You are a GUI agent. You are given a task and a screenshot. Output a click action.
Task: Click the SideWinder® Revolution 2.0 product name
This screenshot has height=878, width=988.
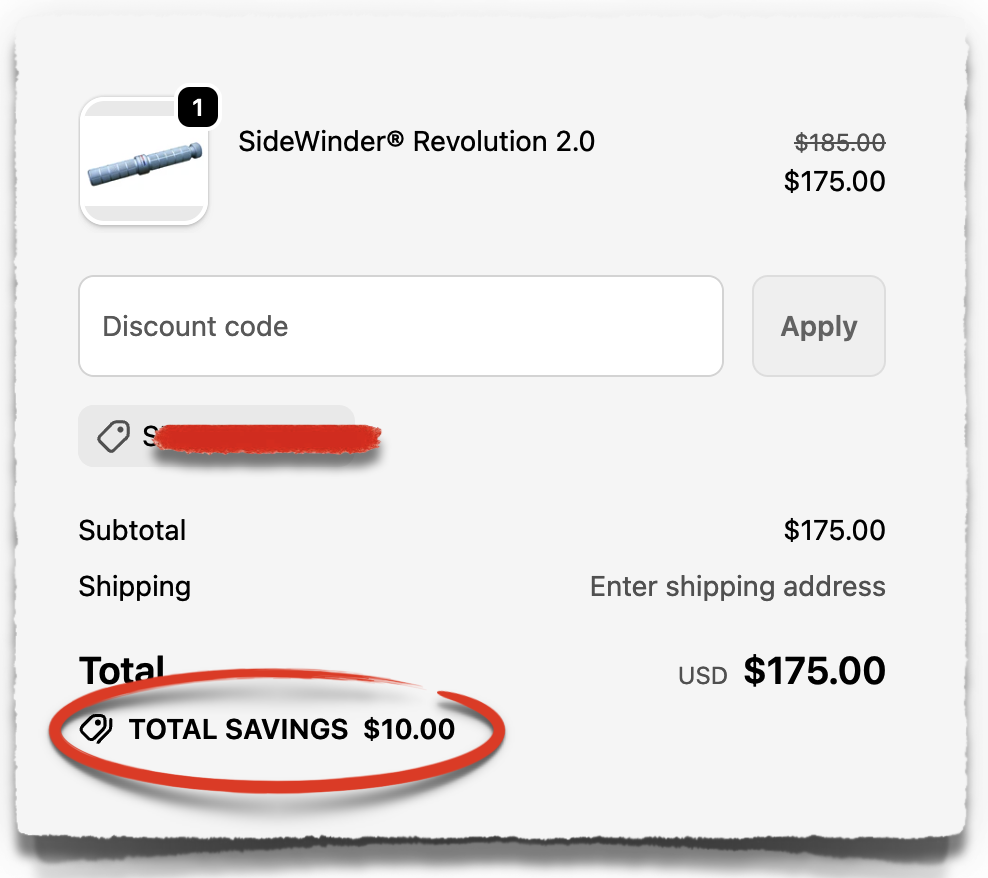coord(416,142)
